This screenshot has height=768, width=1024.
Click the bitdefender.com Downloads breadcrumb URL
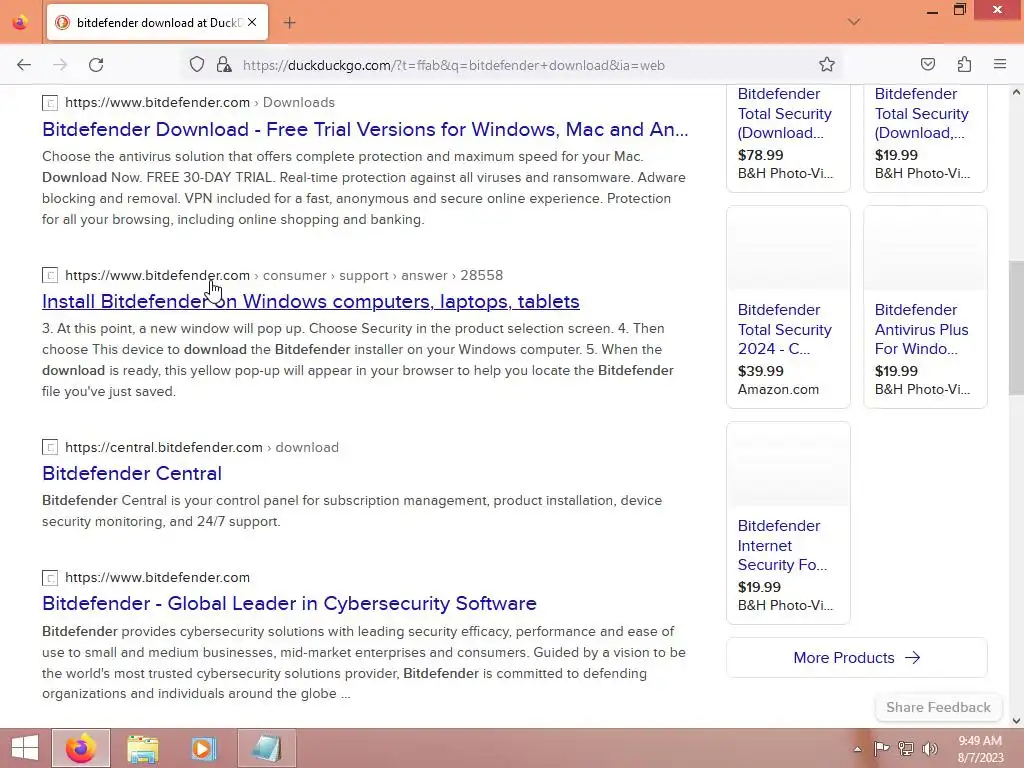200,103
